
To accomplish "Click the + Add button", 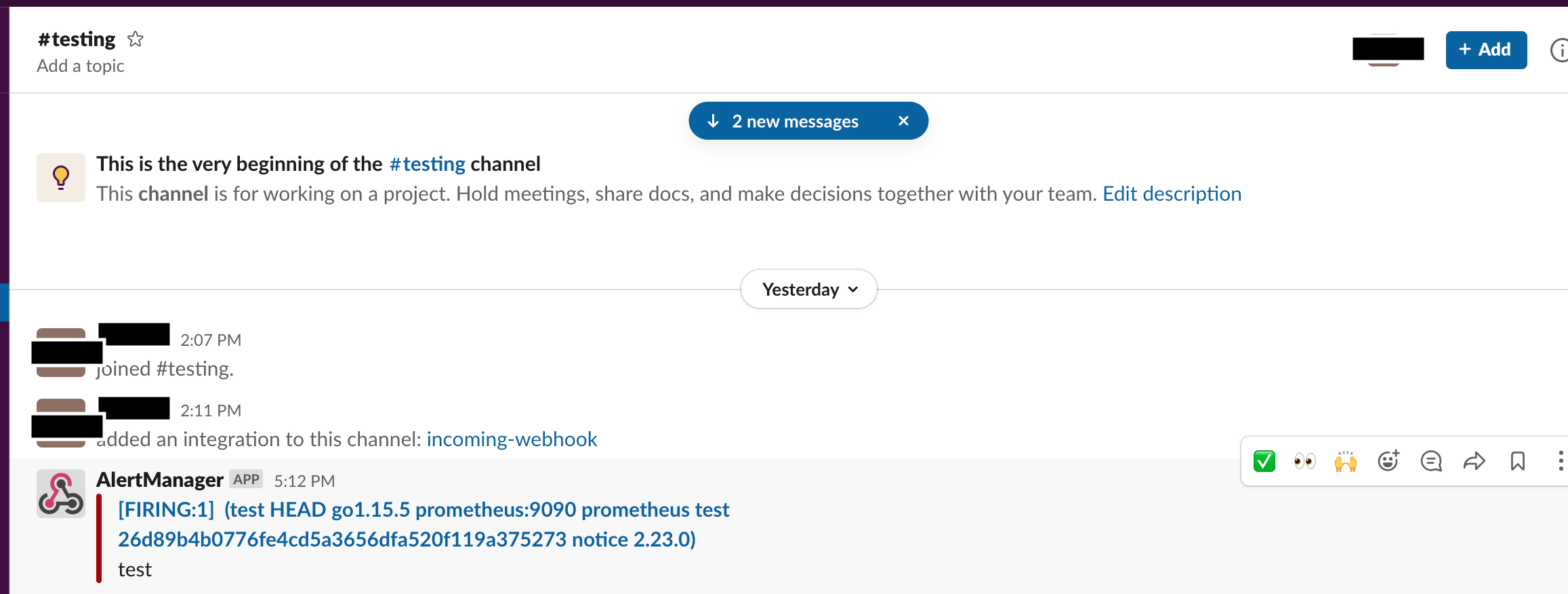I will click(1486, 50).
